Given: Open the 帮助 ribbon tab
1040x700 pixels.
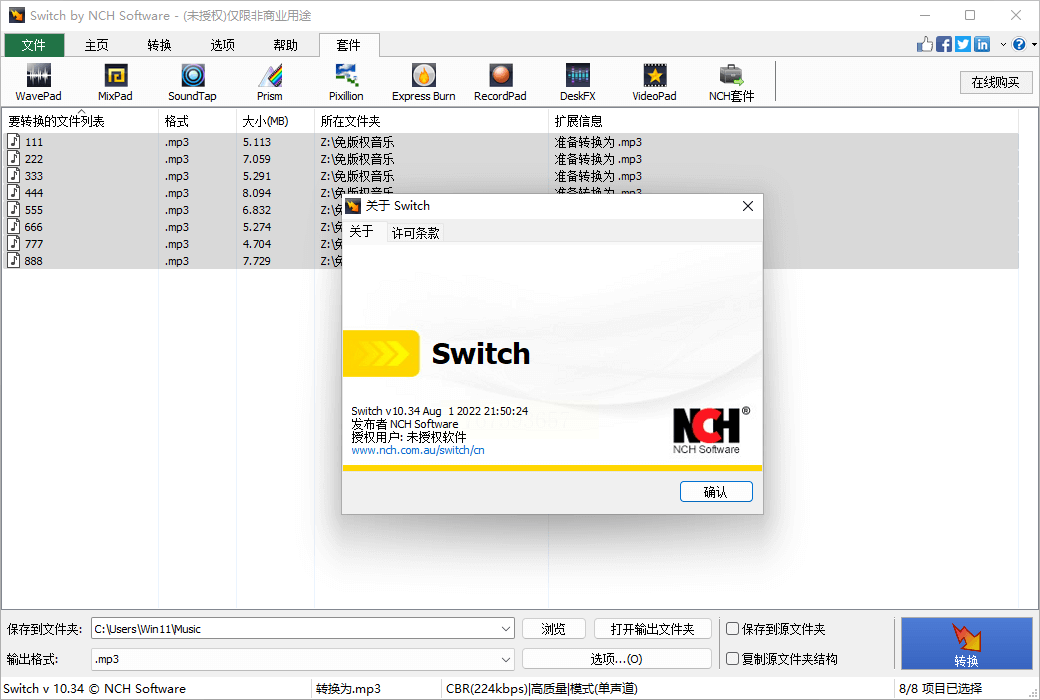Looking at the screenshot, I should (285, 44).
